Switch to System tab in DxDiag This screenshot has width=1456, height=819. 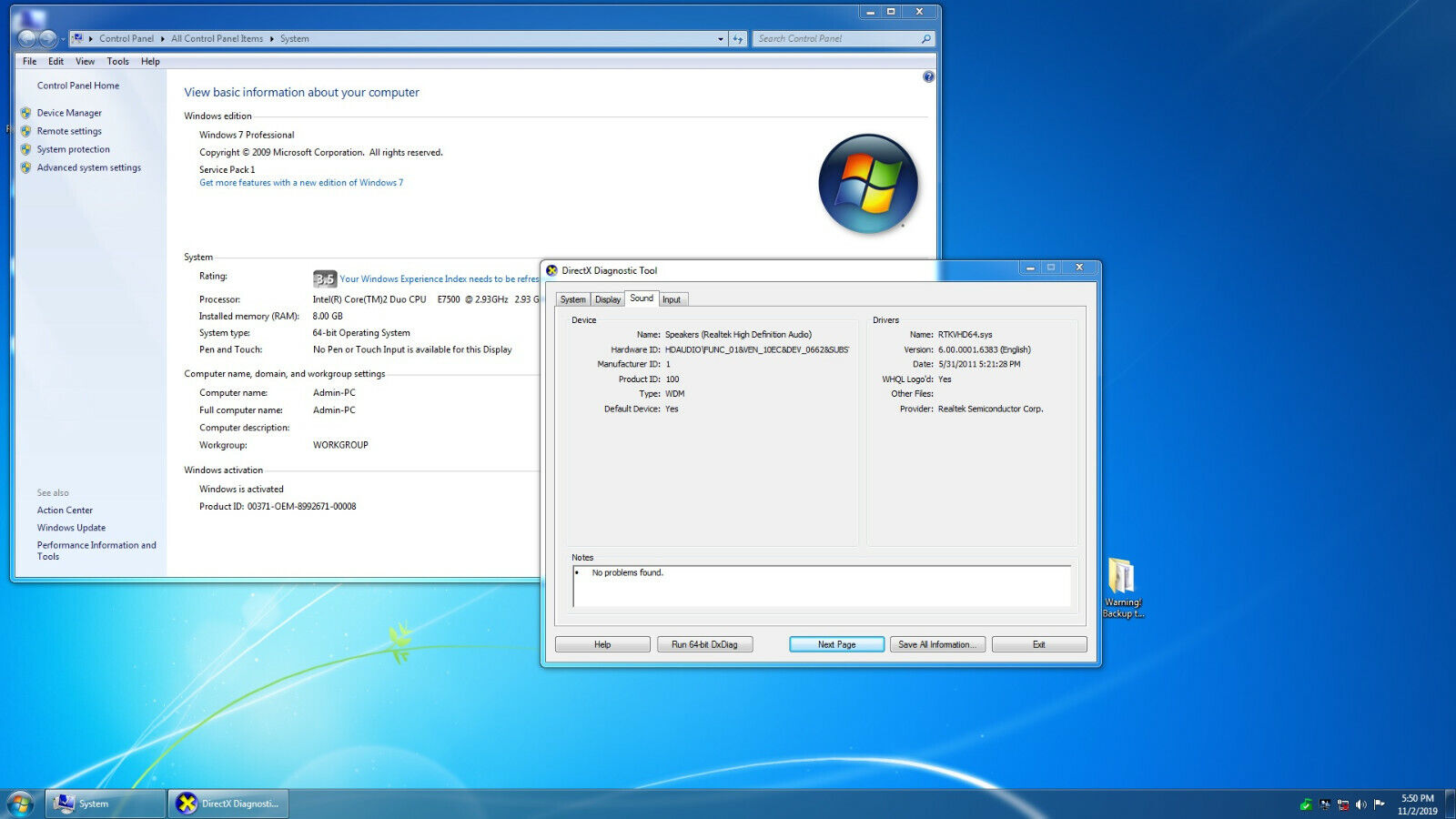(x=573, y=299)
